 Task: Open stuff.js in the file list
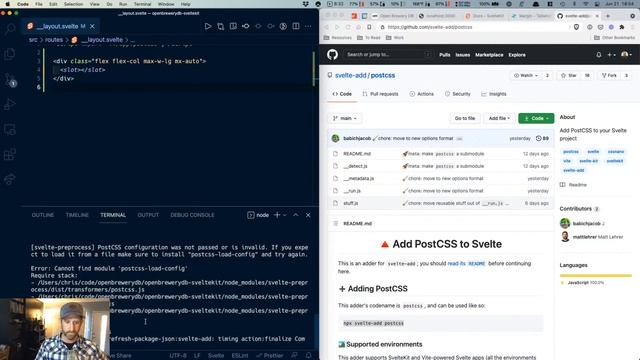(351, 203)
